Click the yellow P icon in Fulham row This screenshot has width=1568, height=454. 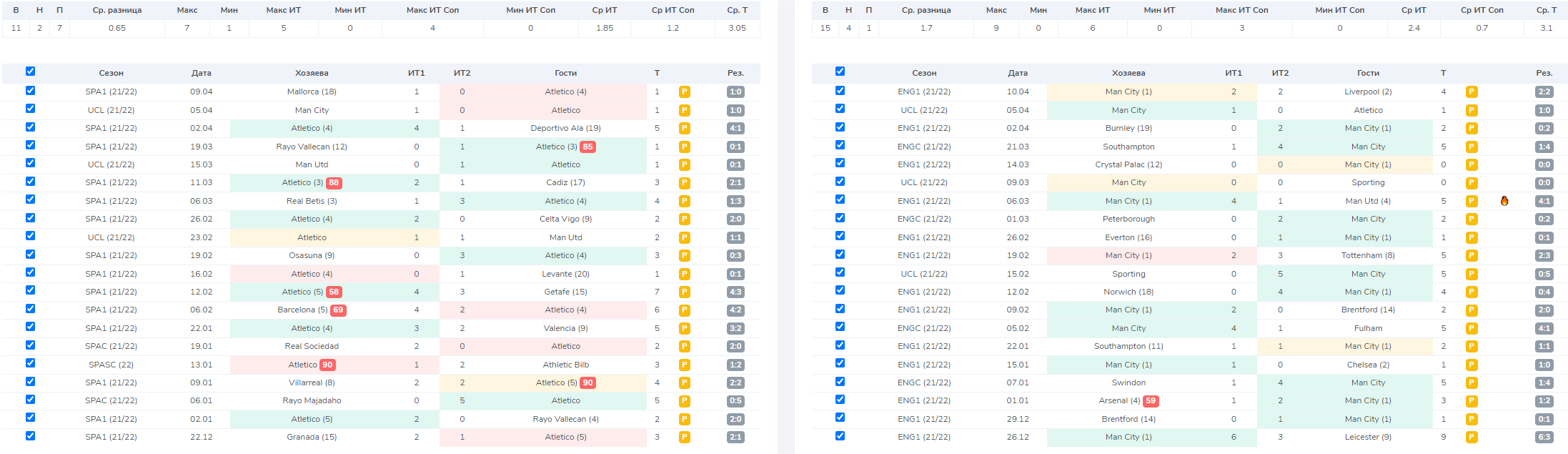click(1471, 328)
